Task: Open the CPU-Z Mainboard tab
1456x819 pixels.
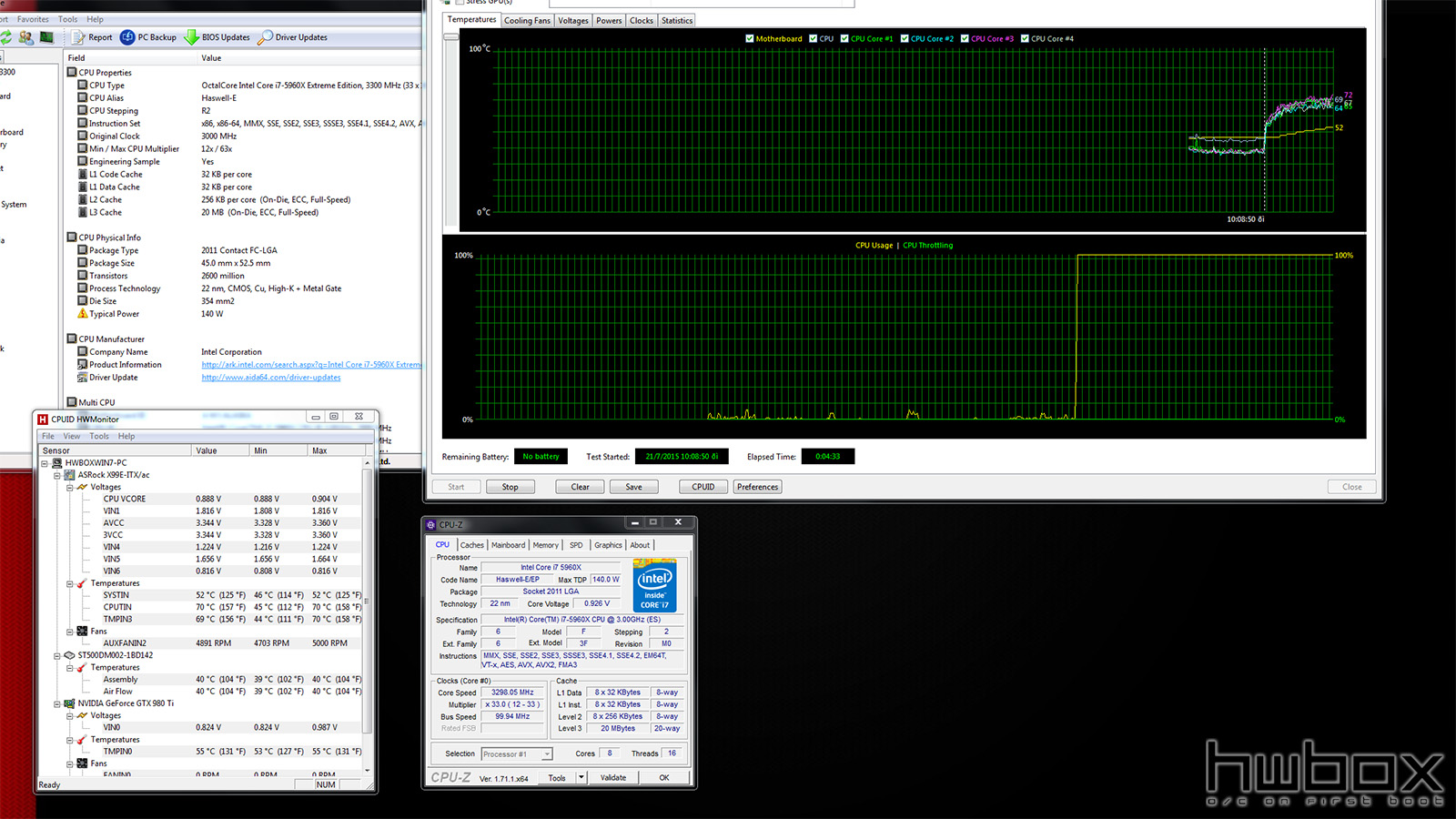Action: (508, 545)
